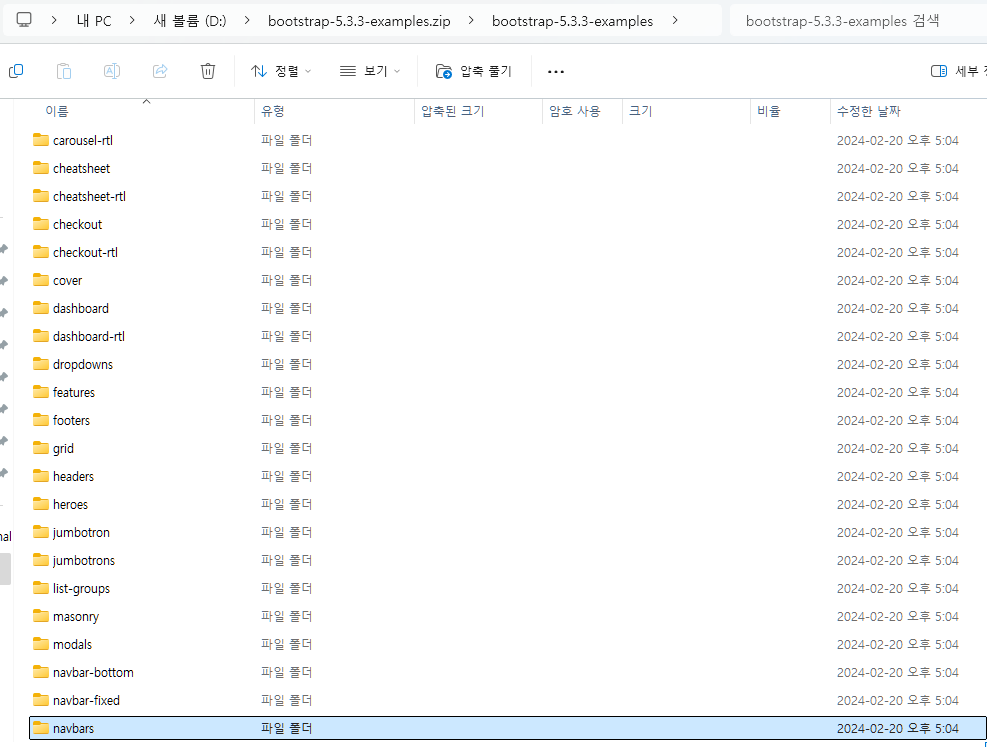Select the carousel-rtl folder icon
This screenshot has width=987, height=747.
[x=41, y=140]
